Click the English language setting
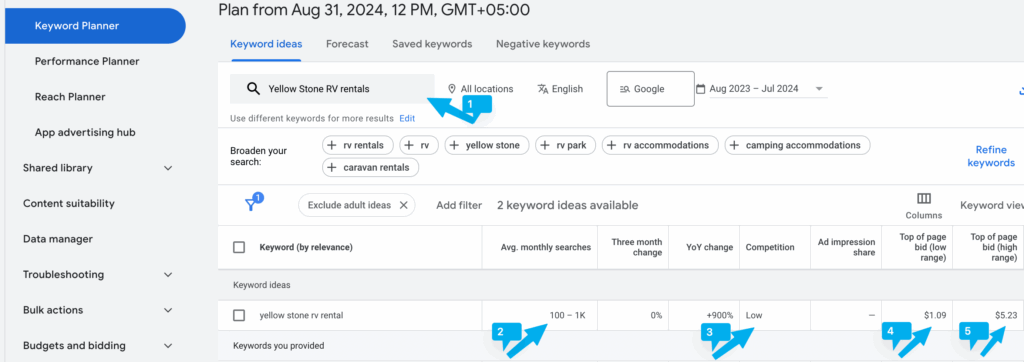The width and height of the screenshot is (1024, 362). 560,89
